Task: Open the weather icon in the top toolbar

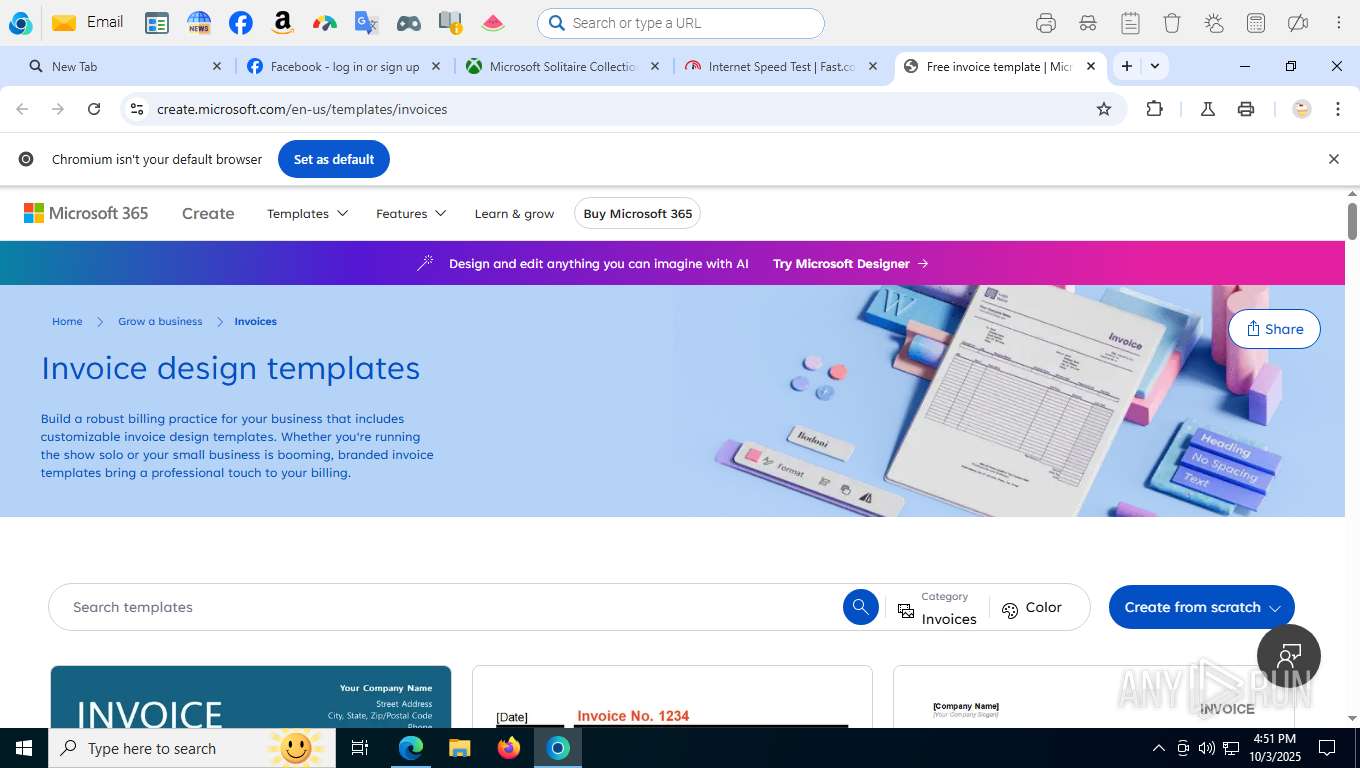Action: pyautogui.click(x=1214, y=23)
